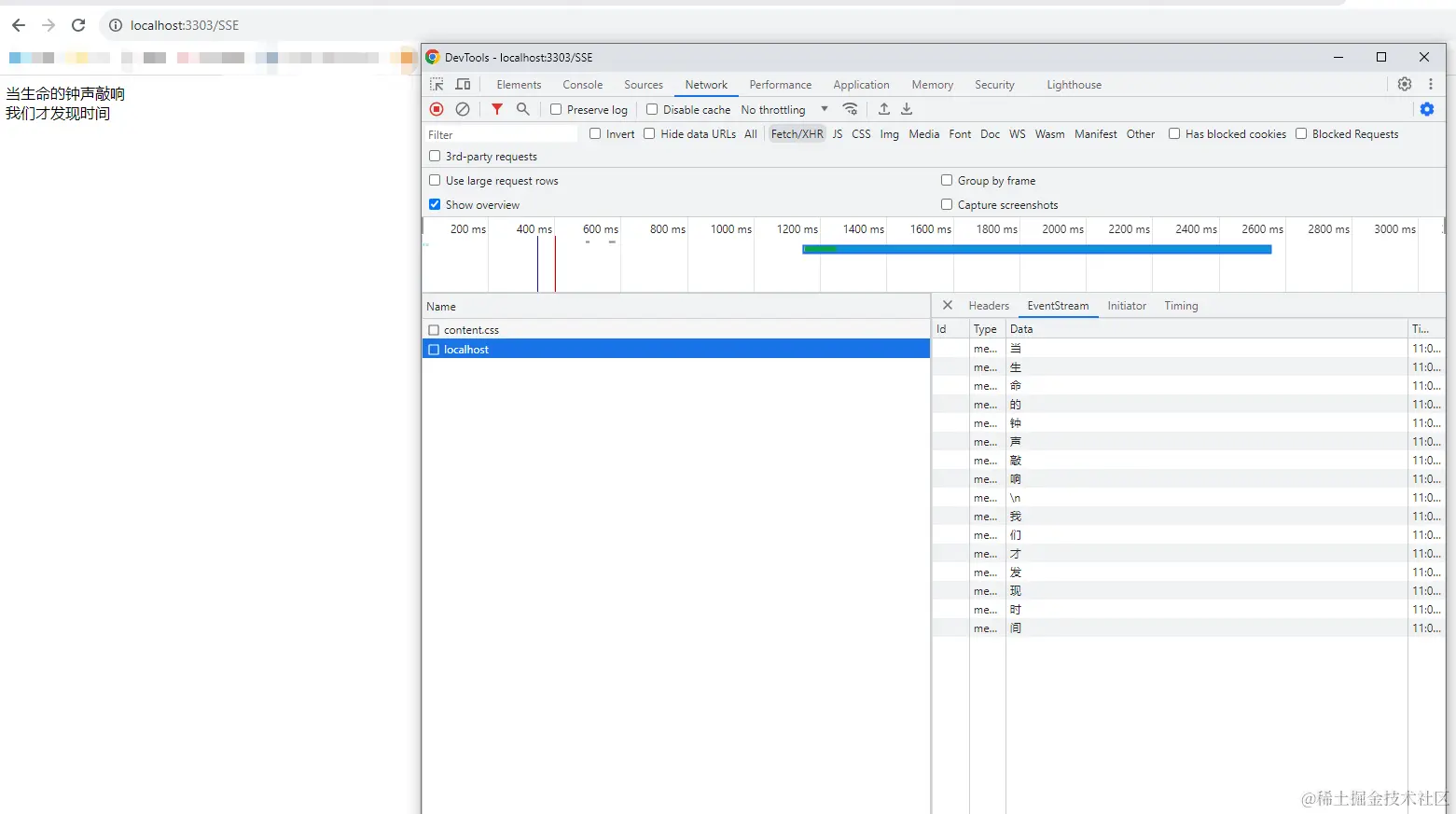Open the network search panel
Viewport: 1456px width, 814px height.
coord(522,109)
